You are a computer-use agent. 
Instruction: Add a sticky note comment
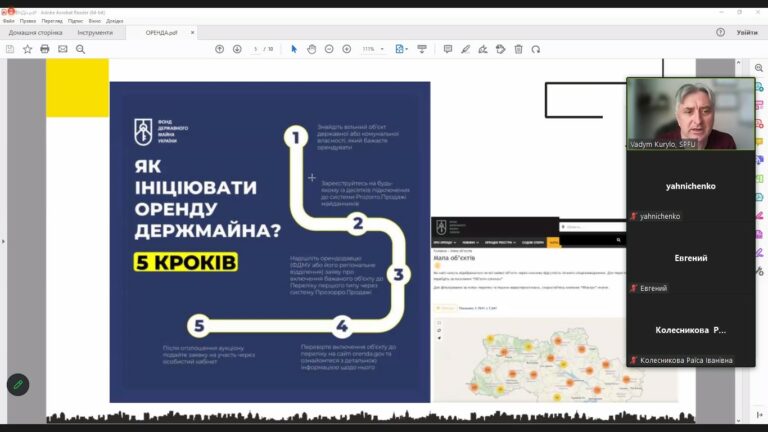[448, 49]
